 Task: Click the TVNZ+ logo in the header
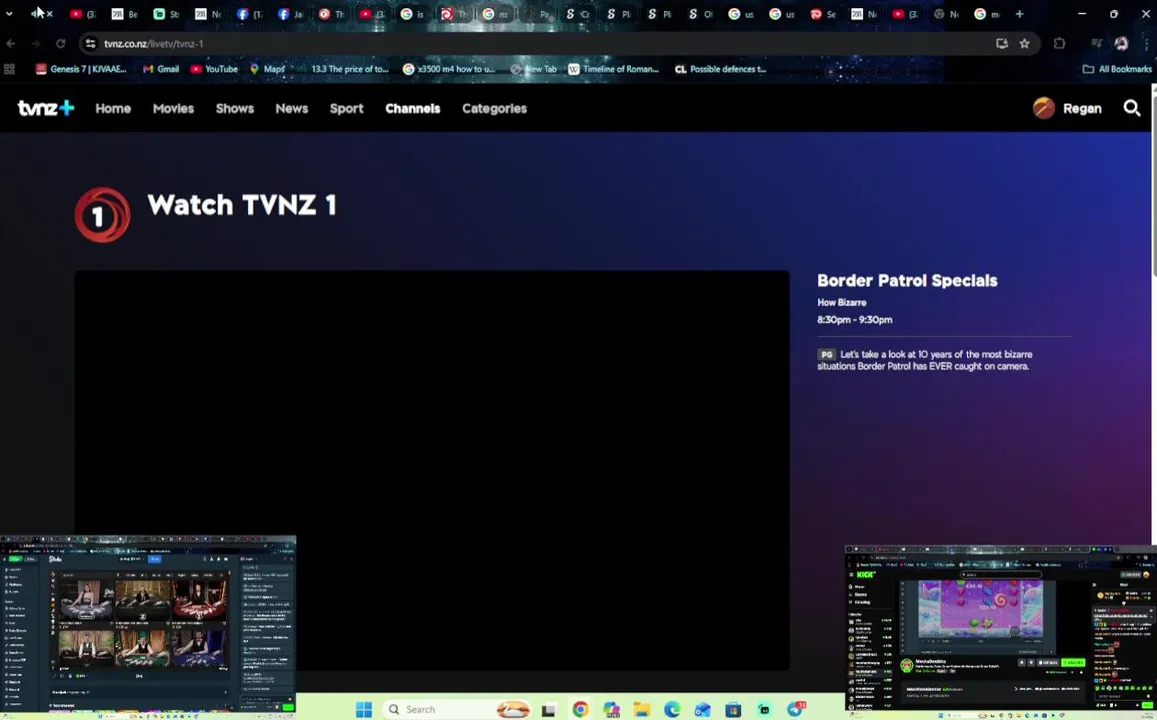coord(46,108)
